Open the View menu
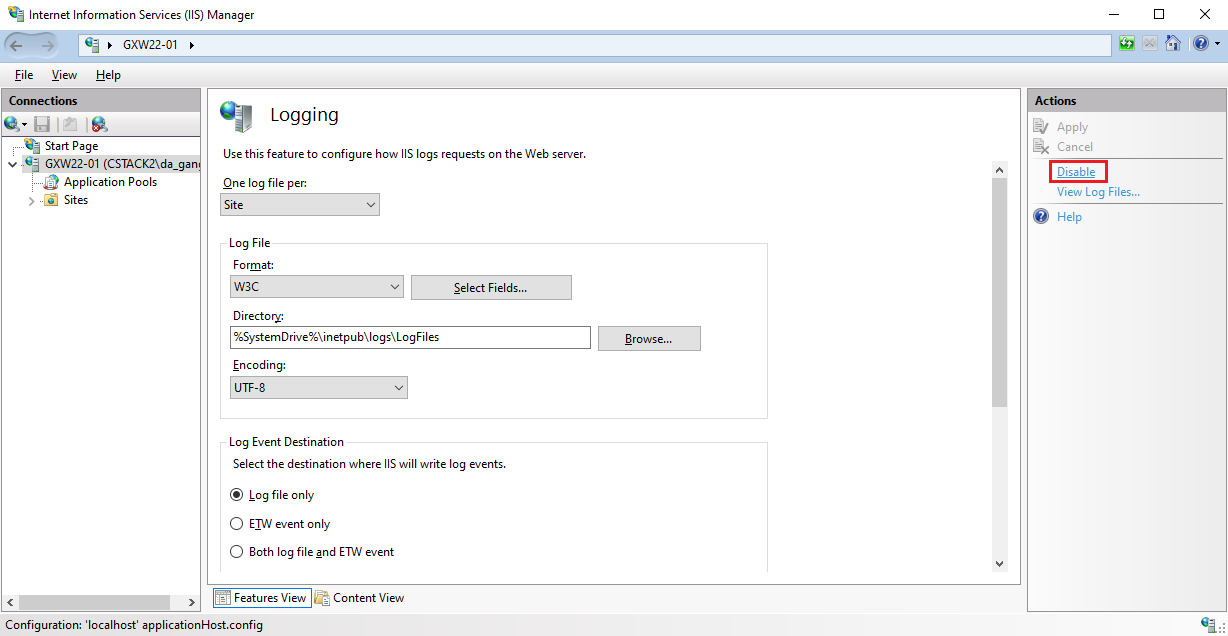This screenshot has width=1228, height=636. (64, 75)
